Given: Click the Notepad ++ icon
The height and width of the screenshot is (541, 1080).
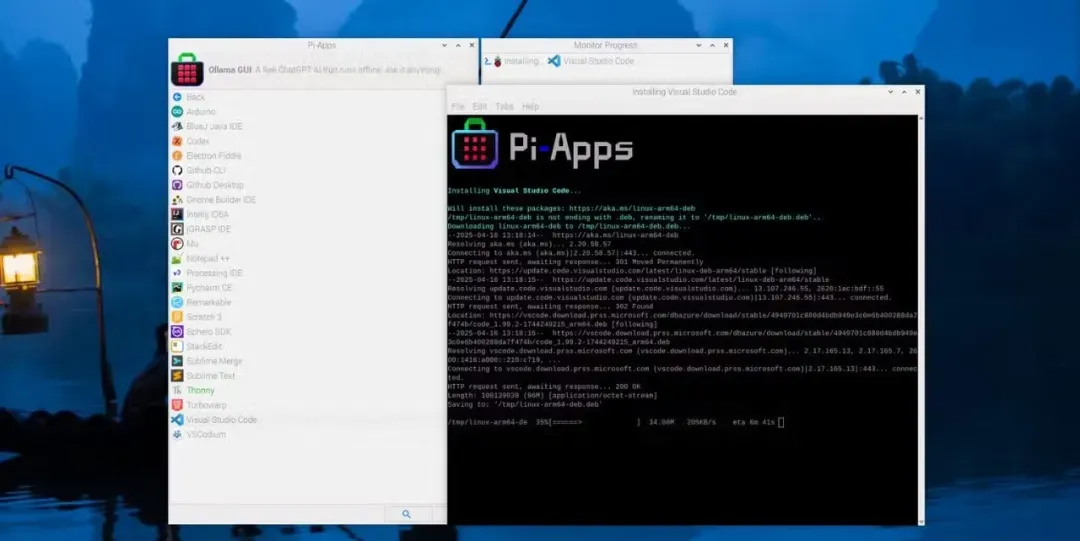Looking at the screenshot, I should pos(177,258).
